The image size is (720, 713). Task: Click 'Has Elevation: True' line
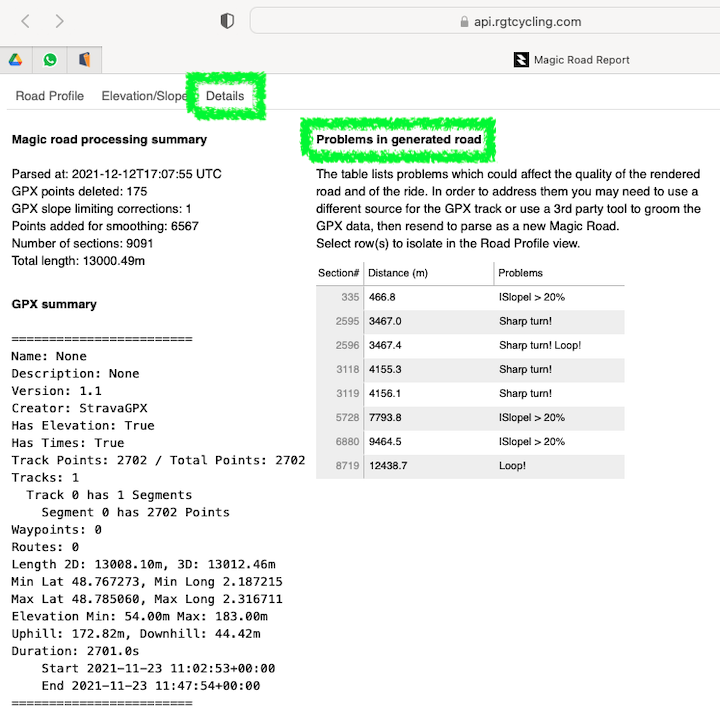point(83,426)
